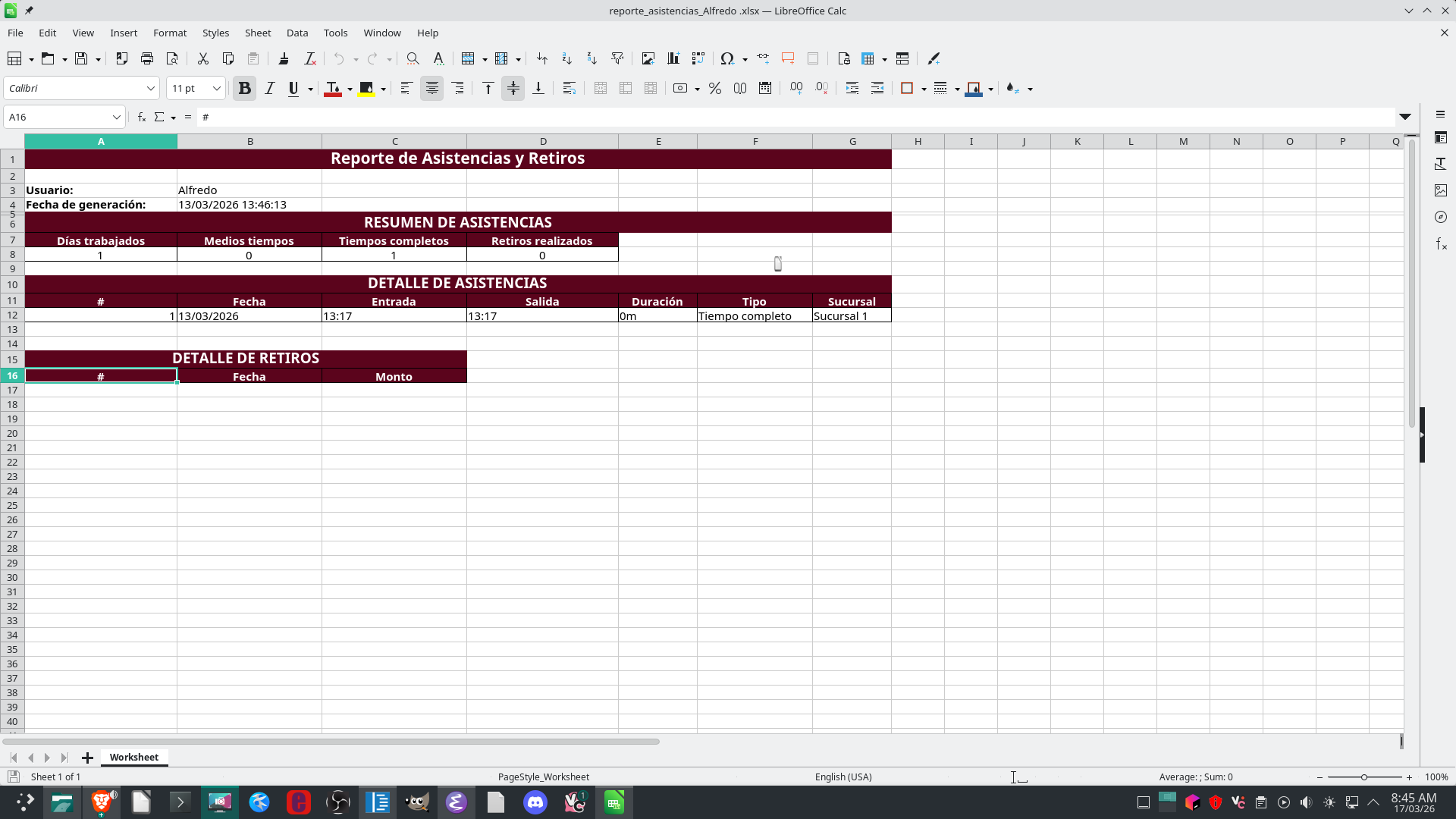The image size is (1456, 819).
Task: Open the font size dropdown arrow
Action: [216, 89]
